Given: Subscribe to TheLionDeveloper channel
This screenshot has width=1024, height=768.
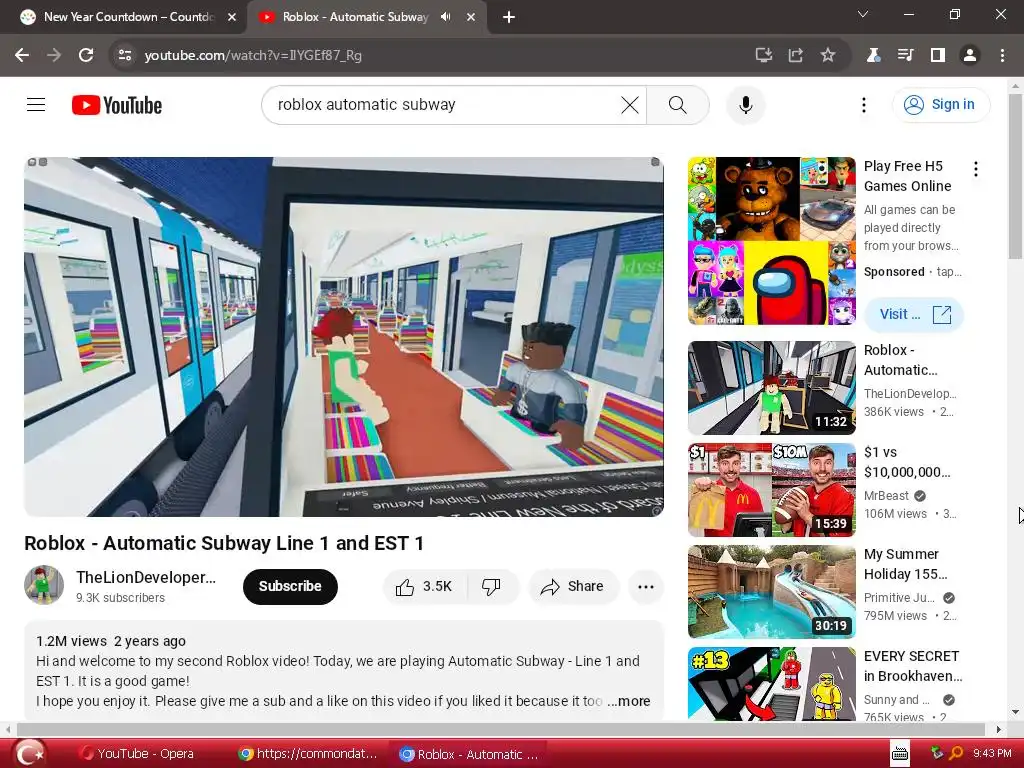Looking at the screenshot, I should click(290, 586).
